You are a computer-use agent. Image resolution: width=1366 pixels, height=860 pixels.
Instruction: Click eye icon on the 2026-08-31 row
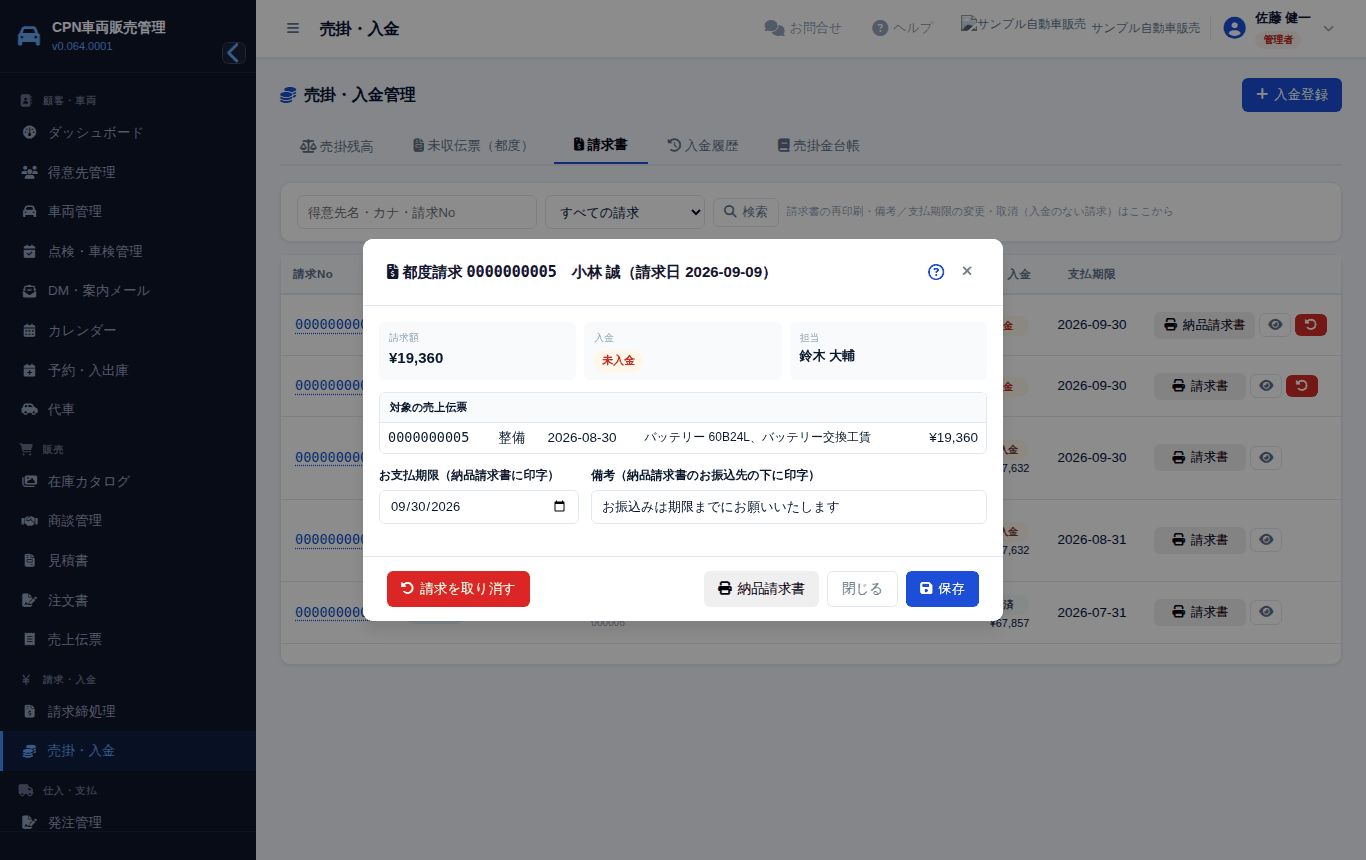[1266, 540]
